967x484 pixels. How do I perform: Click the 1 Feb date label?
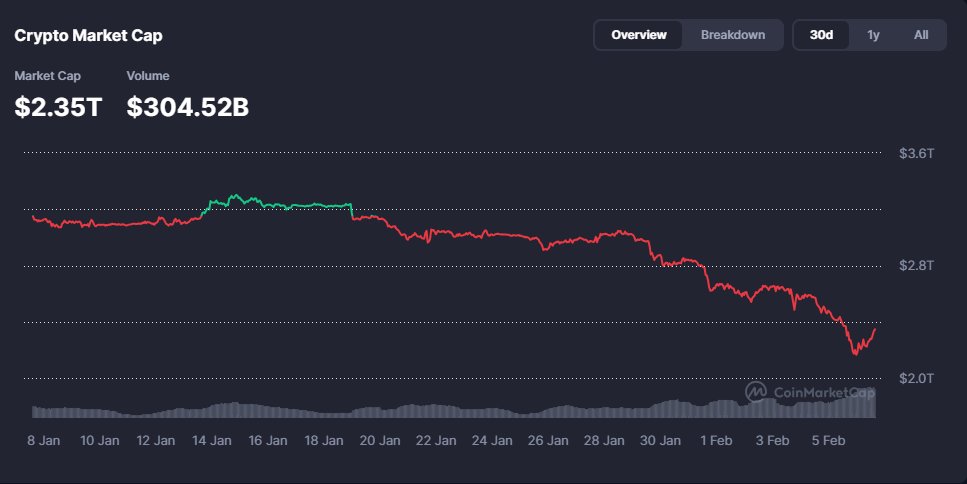click(x=715, y=440)
